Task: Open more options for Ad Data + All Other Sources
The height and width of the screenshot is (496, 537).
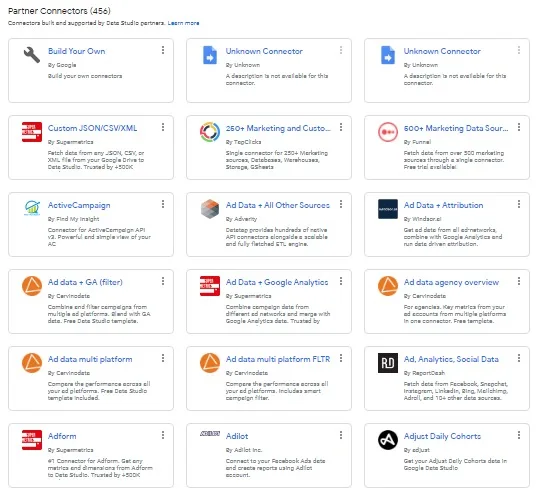Action: [341, 204]
